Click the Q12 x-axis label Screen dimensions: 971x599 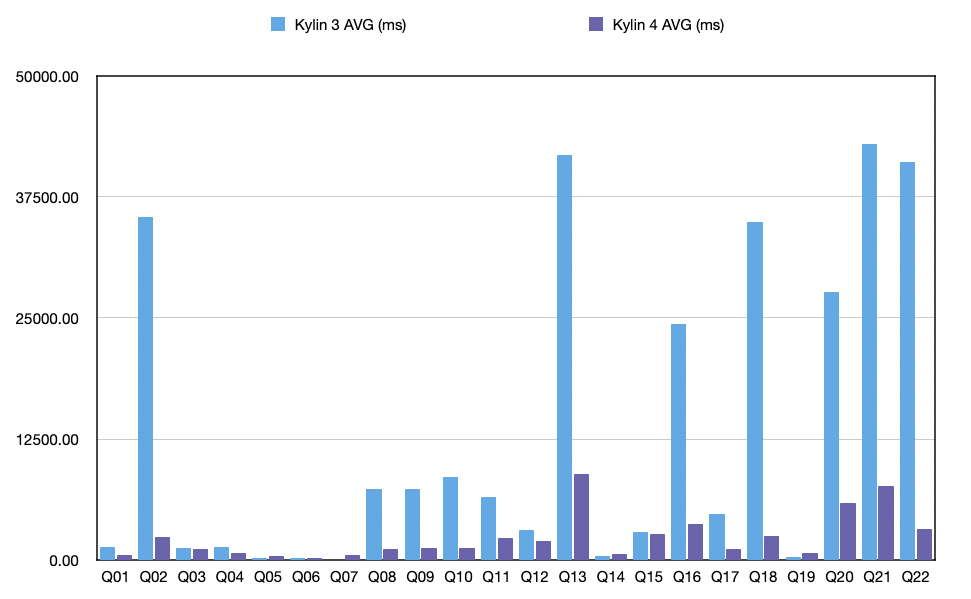534,577
